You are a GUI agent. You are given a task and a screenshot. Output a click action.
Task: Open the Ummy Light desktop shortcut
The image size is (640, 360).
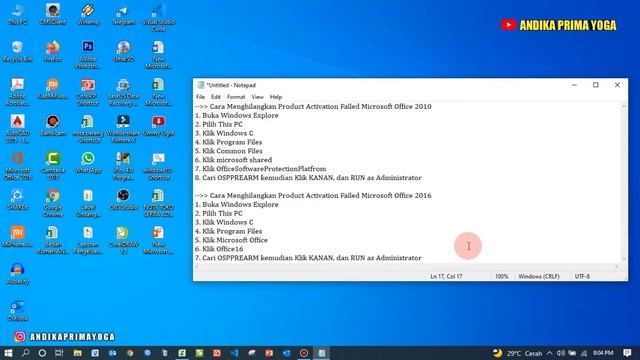(x=158, y=125)
